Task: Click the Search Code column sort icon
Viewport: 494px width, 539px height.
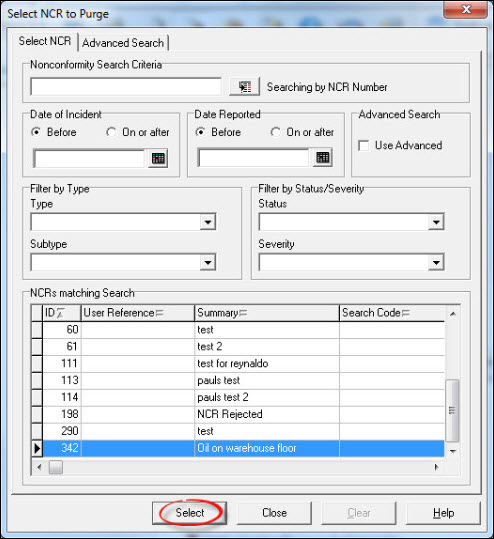Action: click(406, 313)
